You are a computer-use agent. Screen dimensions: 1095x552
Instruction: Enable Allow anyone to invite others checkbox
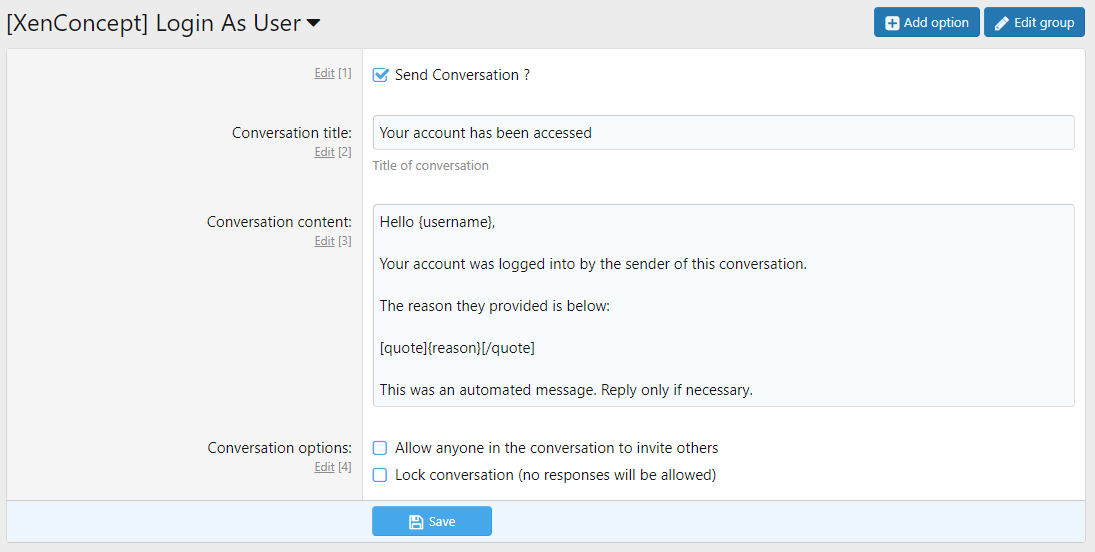tap(380, 448)
